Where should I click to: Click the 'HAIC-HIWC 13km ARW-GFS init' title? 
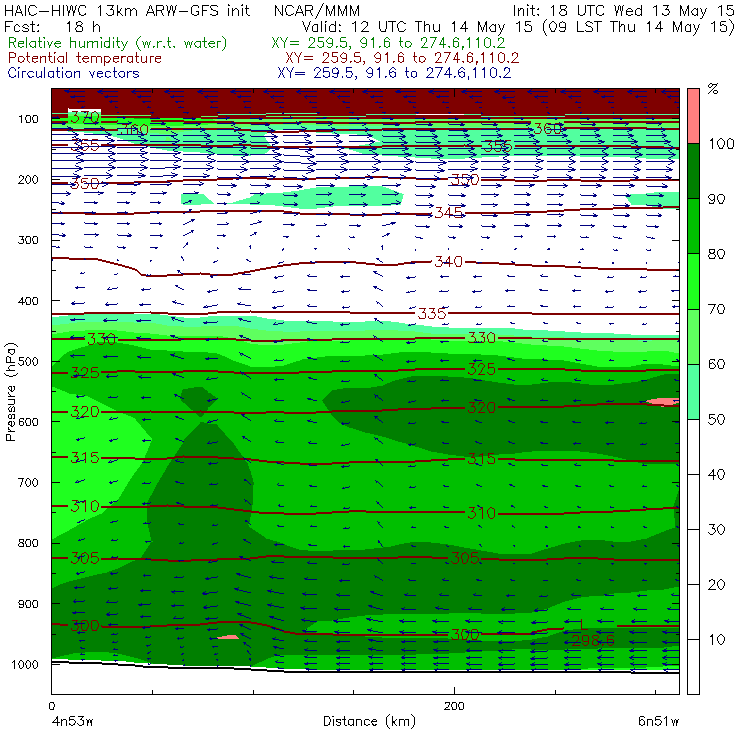pyautogui.click(x=126, y=10)
